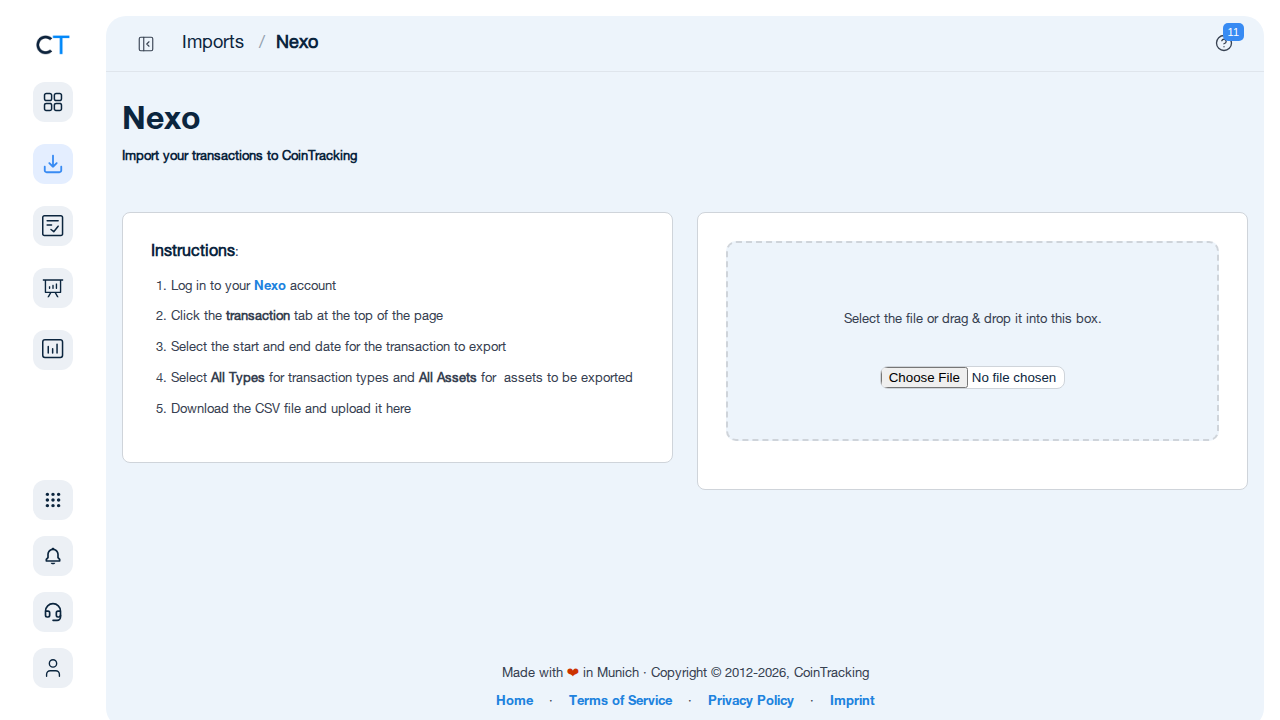Open the bar chart reports icon
Image resolution: width=1280 pixels, height=720 pixels.
[53, 350]
